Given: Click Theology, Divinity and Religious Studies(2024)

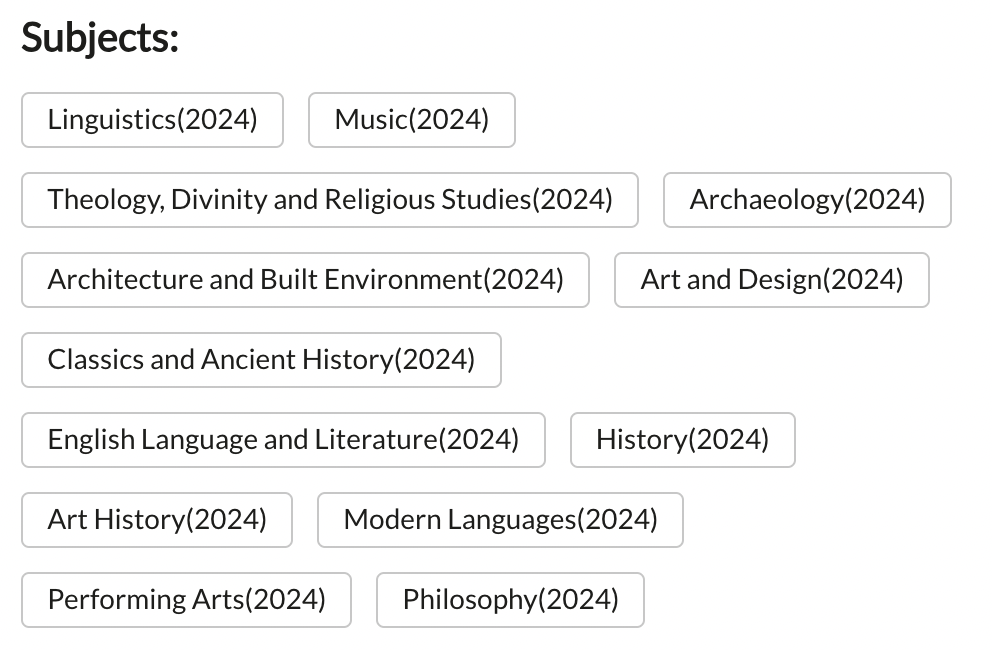Looking at the screenshot, I should click(x=330, y=200).
